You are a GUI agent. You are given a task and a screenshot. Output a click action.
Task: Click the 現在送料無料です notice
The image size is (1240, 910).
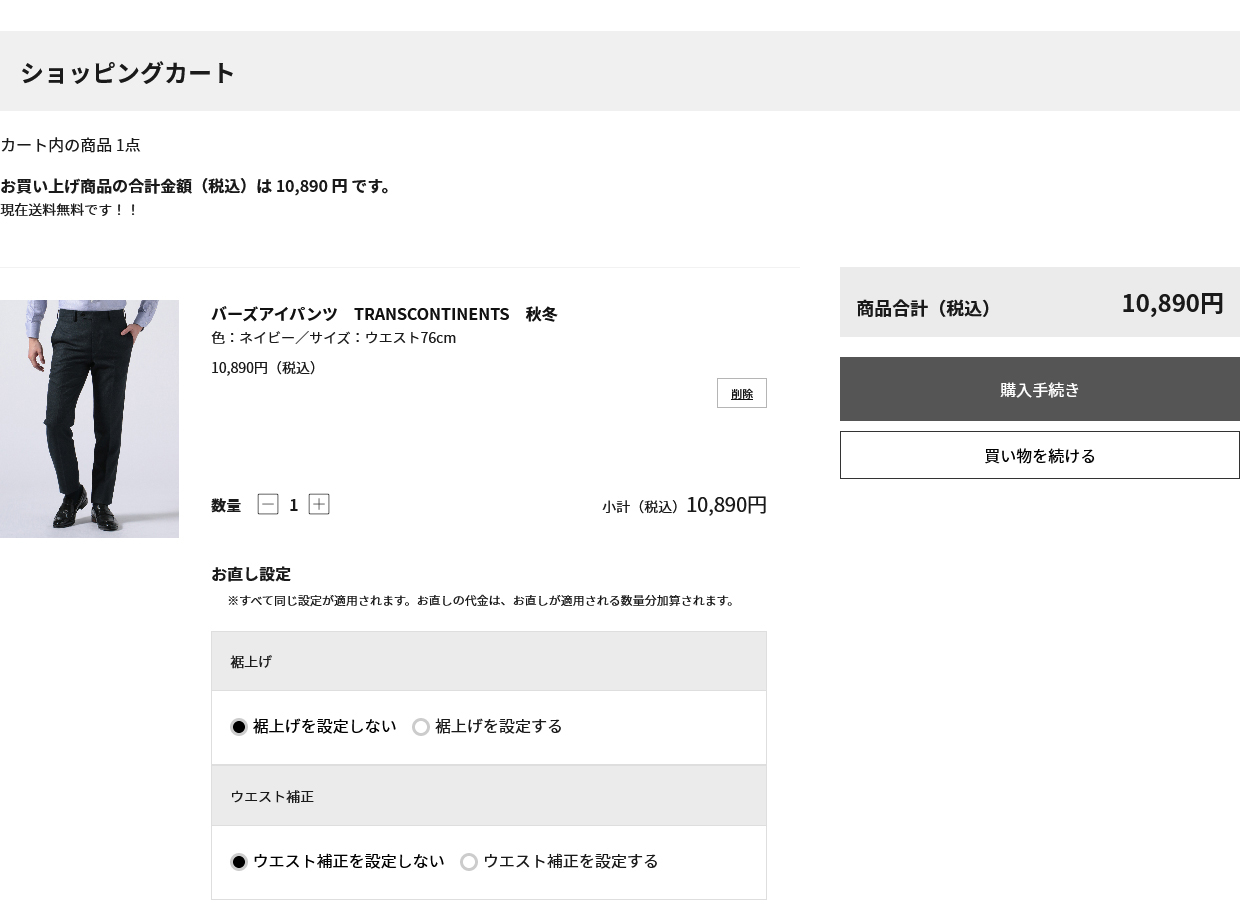point(69,210)
